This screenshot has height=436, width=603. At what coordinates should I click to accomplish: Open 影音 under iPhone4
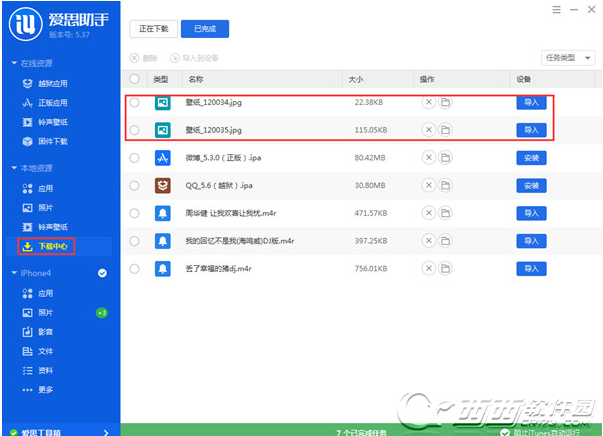pos(38,332)
